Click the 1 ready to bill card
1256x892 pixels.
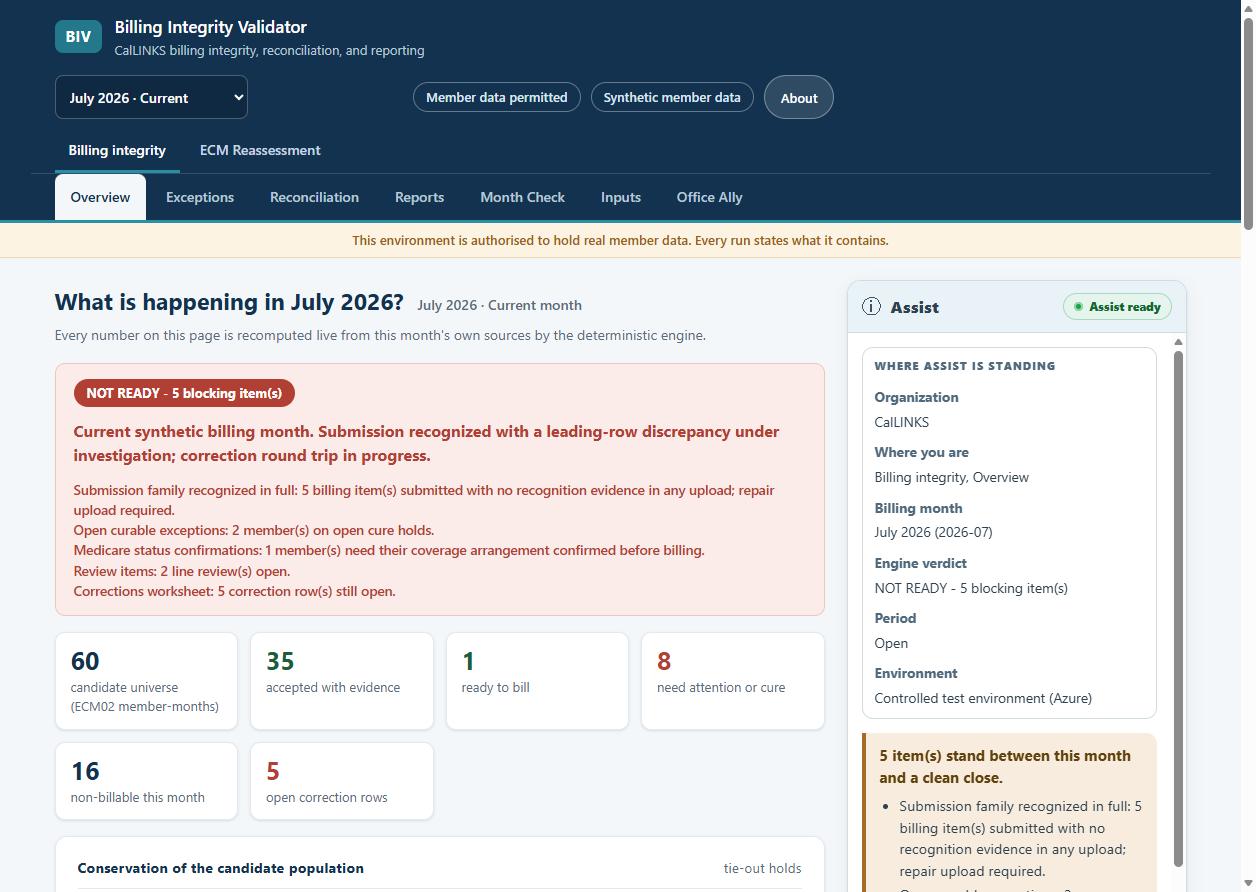point(537,681)
